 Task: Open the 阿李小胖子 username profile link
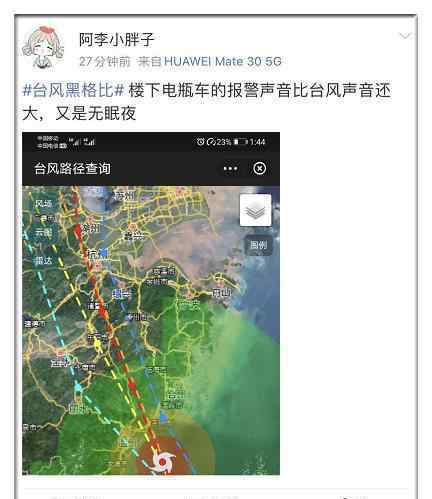[x=117, y=40]
